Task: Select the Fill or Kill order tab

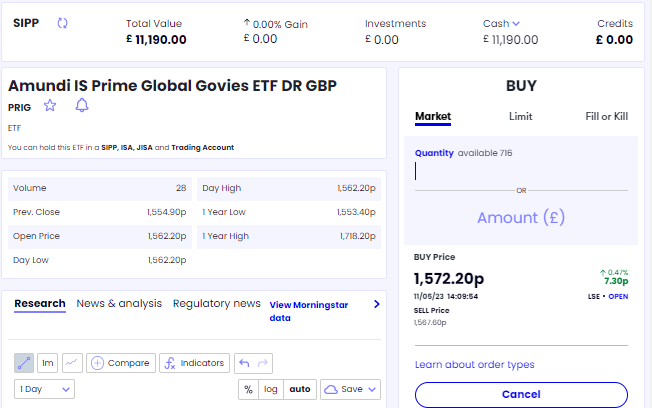Action: coord(607,116)
